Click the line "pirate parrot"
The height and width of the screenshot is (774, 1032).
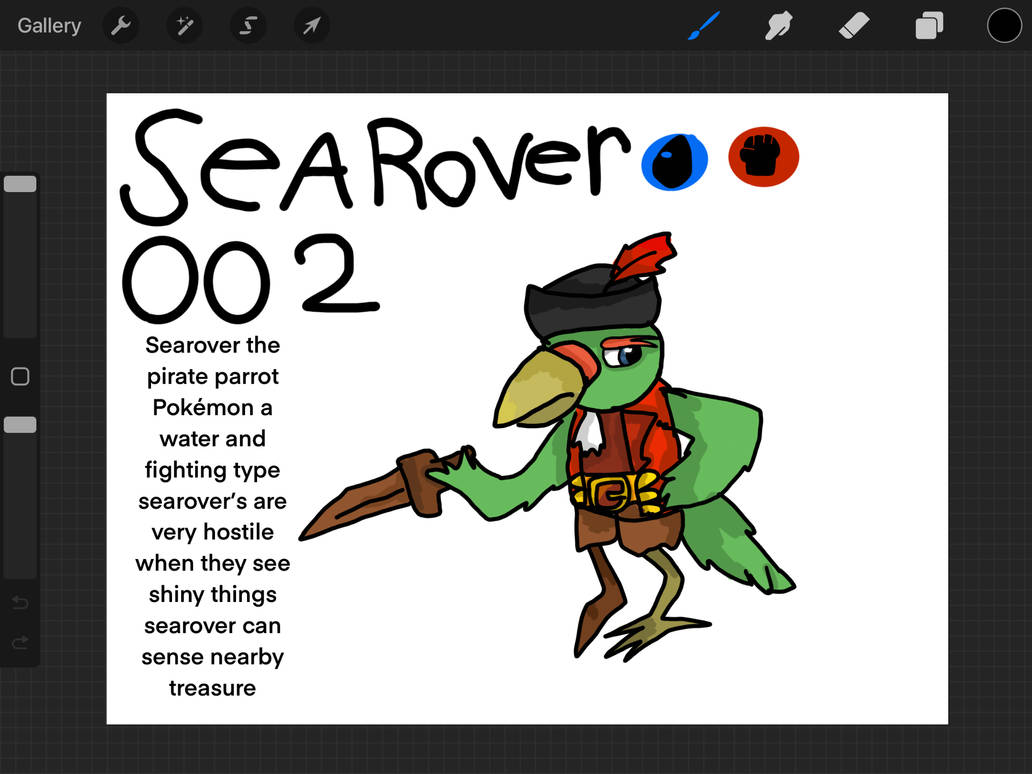click(x=213, y=376)
